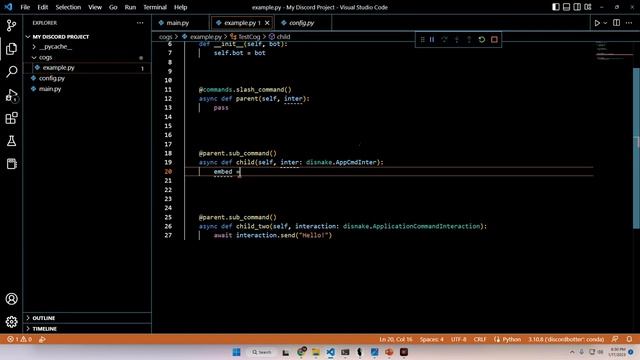Open the Edit menu
This screenshot has height=360, width=640.
point(42,7)
